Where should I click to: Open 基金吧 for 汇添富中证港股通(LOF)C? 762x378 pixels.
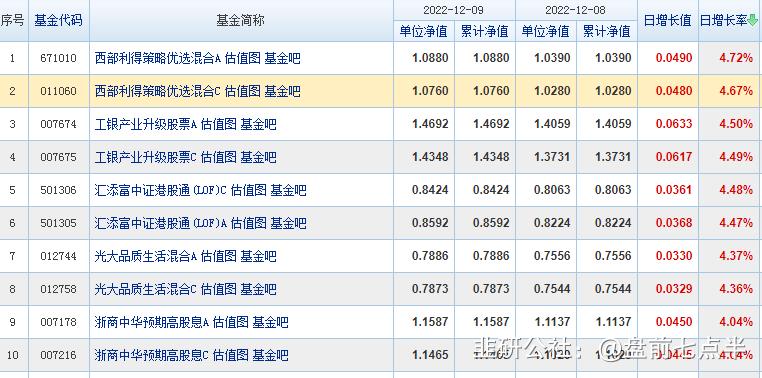[289, 190]
